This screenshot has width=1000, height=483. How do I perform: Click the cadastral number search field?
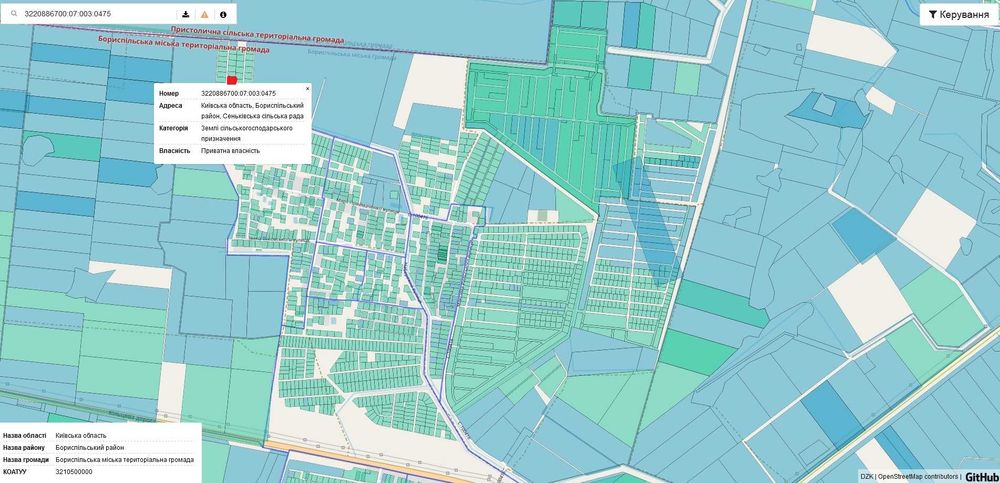coord(98,13)
